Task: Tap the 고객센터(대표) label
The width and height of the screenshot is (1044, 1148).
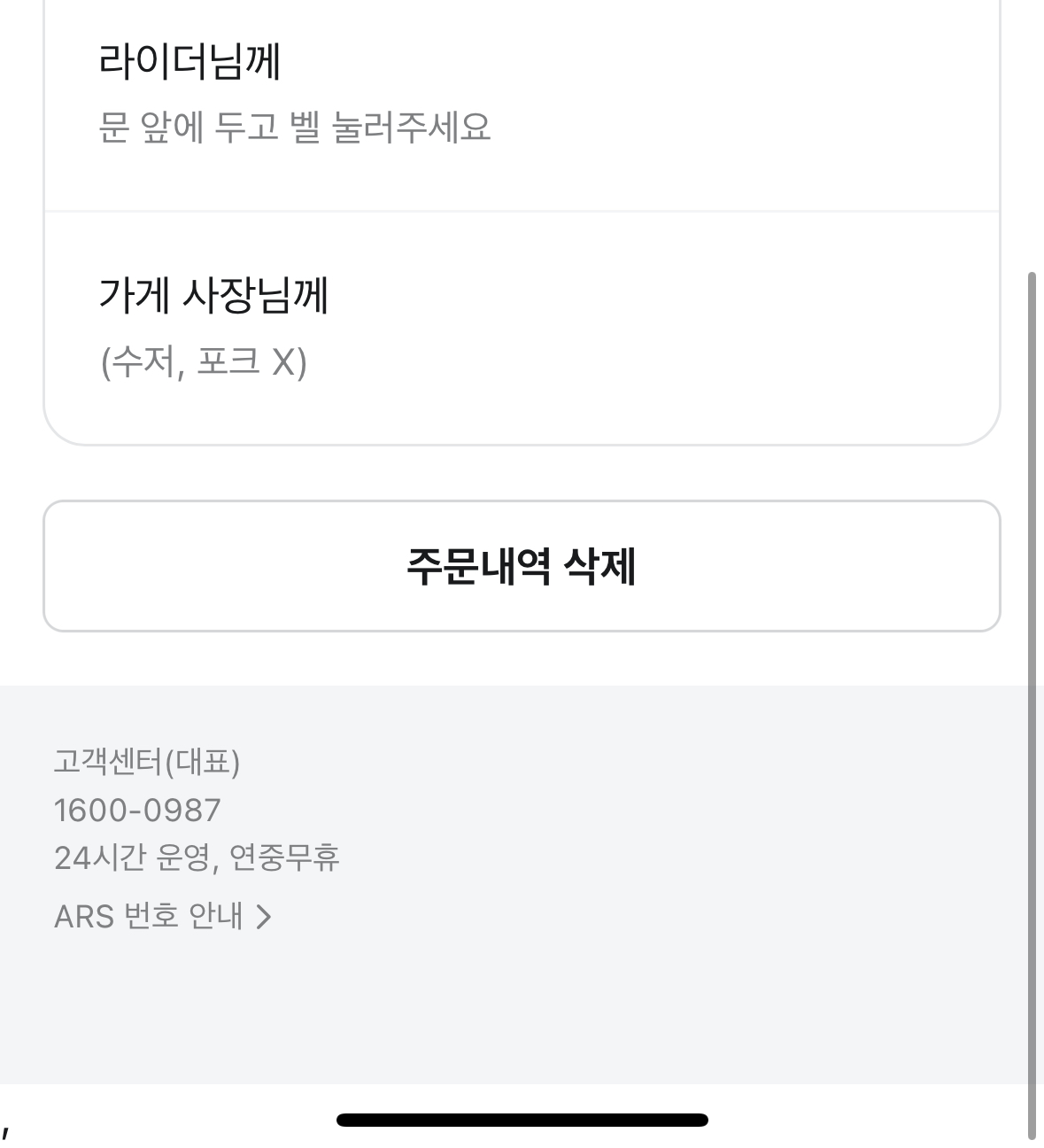Action: (x=147, y=762)
